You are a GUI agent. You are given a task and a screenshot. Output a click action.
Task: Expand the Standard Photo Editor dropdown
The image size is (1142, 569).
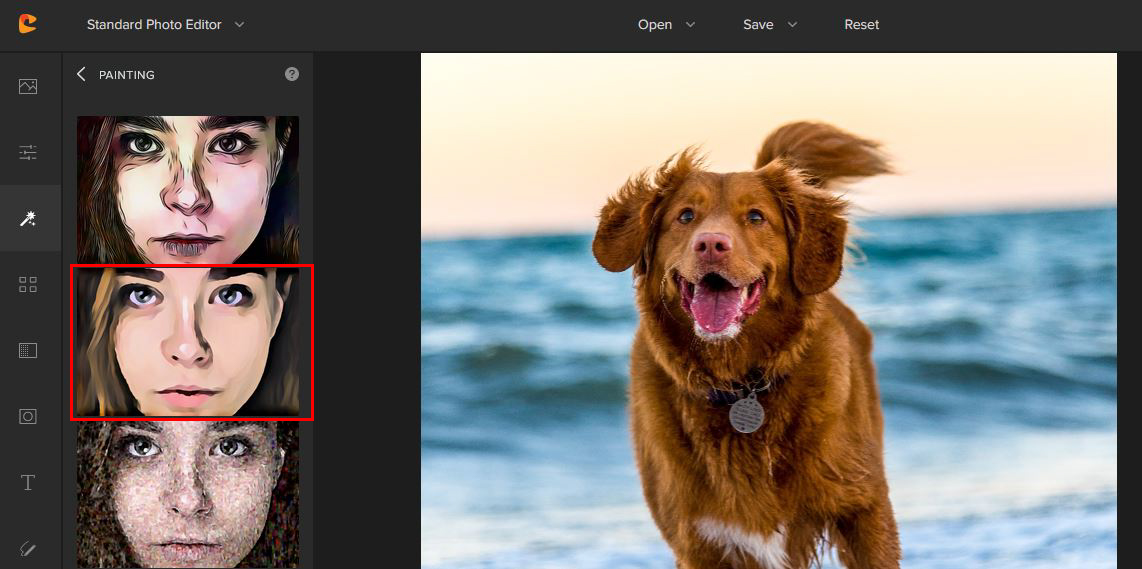click(x=239, y=24)
